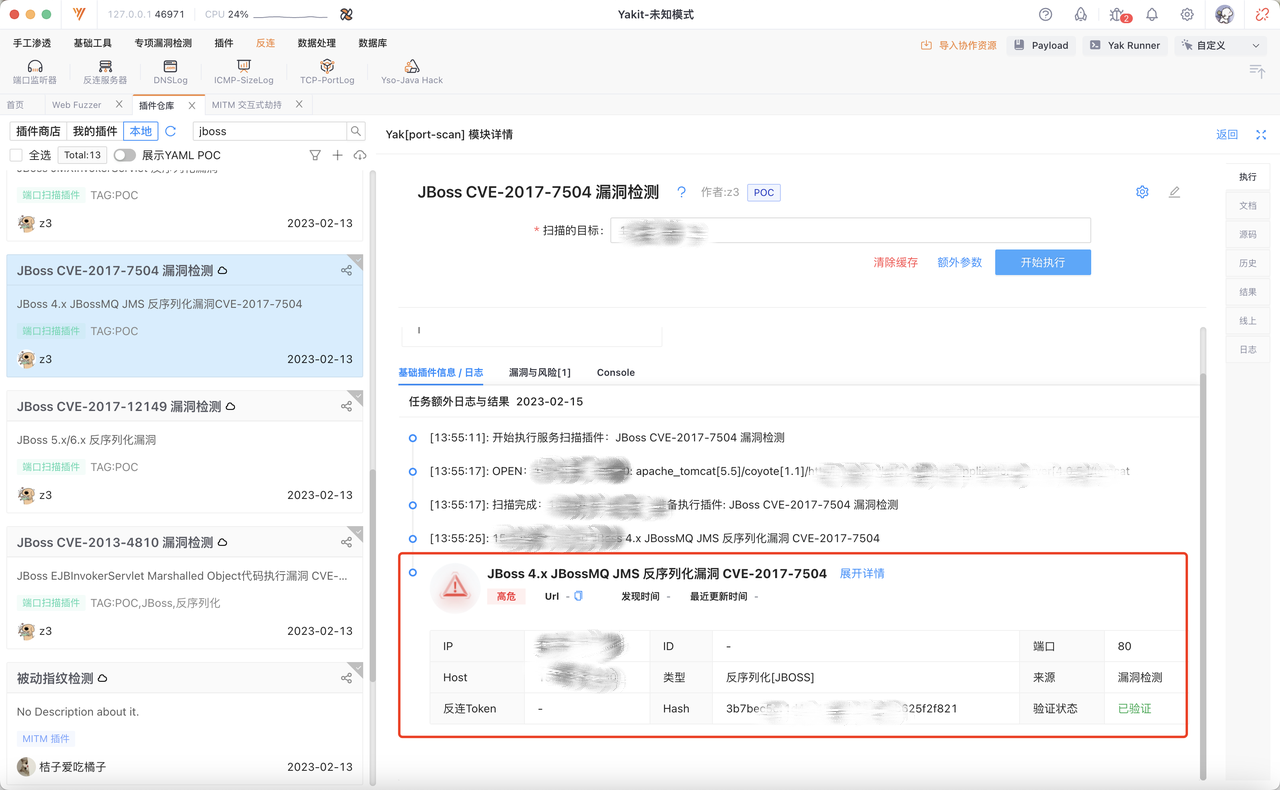The width and height of the screenshot is (1280, 790).
Task: Open the Console tab
Action: click(x=616, y=372)
